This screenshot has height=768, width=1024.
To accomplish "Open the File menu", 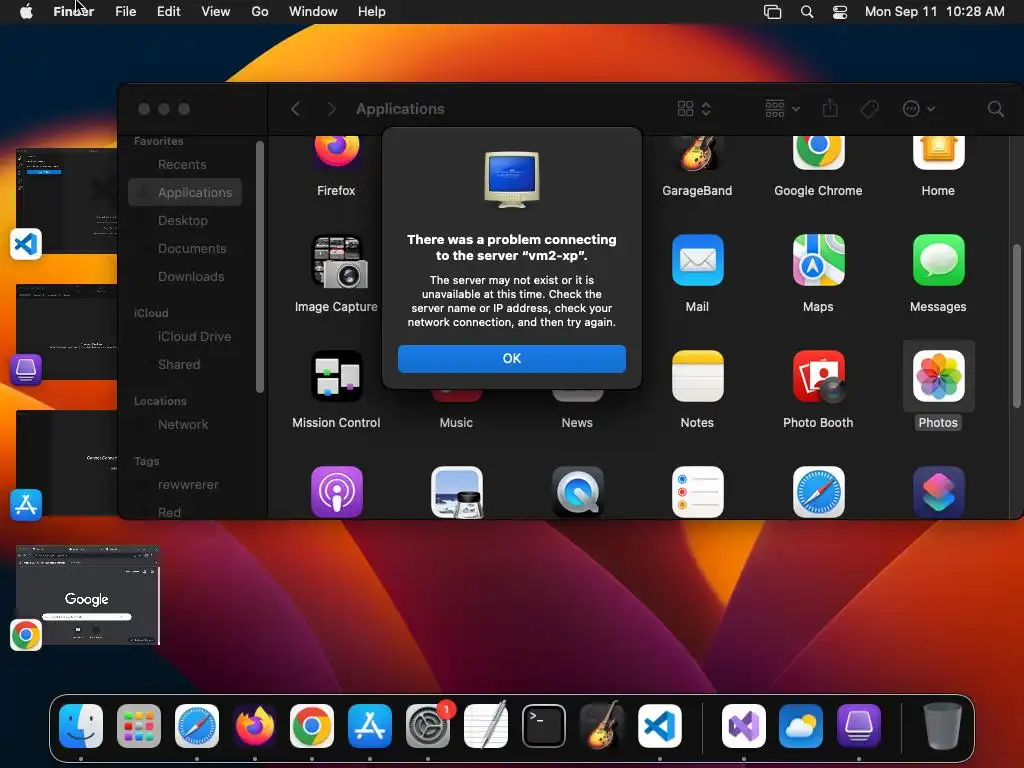I will click(125, 12).
